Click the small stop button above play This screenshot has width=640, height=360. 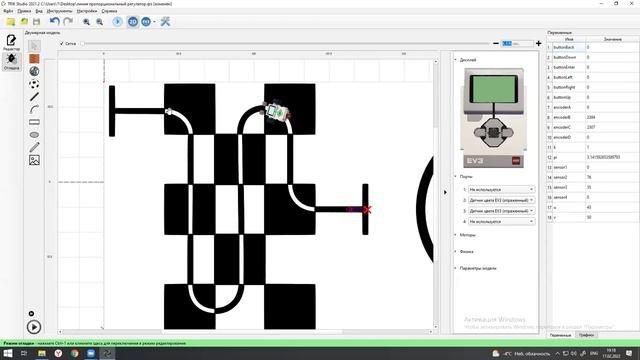31,313
